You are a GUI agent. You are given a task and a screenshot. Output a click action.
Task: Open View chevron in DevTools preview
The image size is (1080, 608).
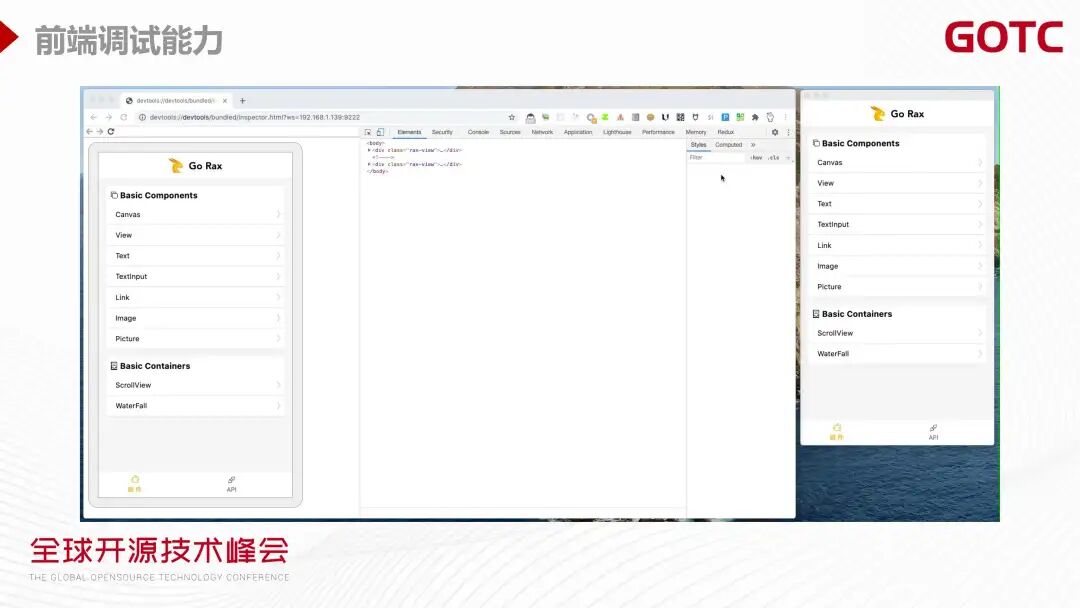coord(278,235)
